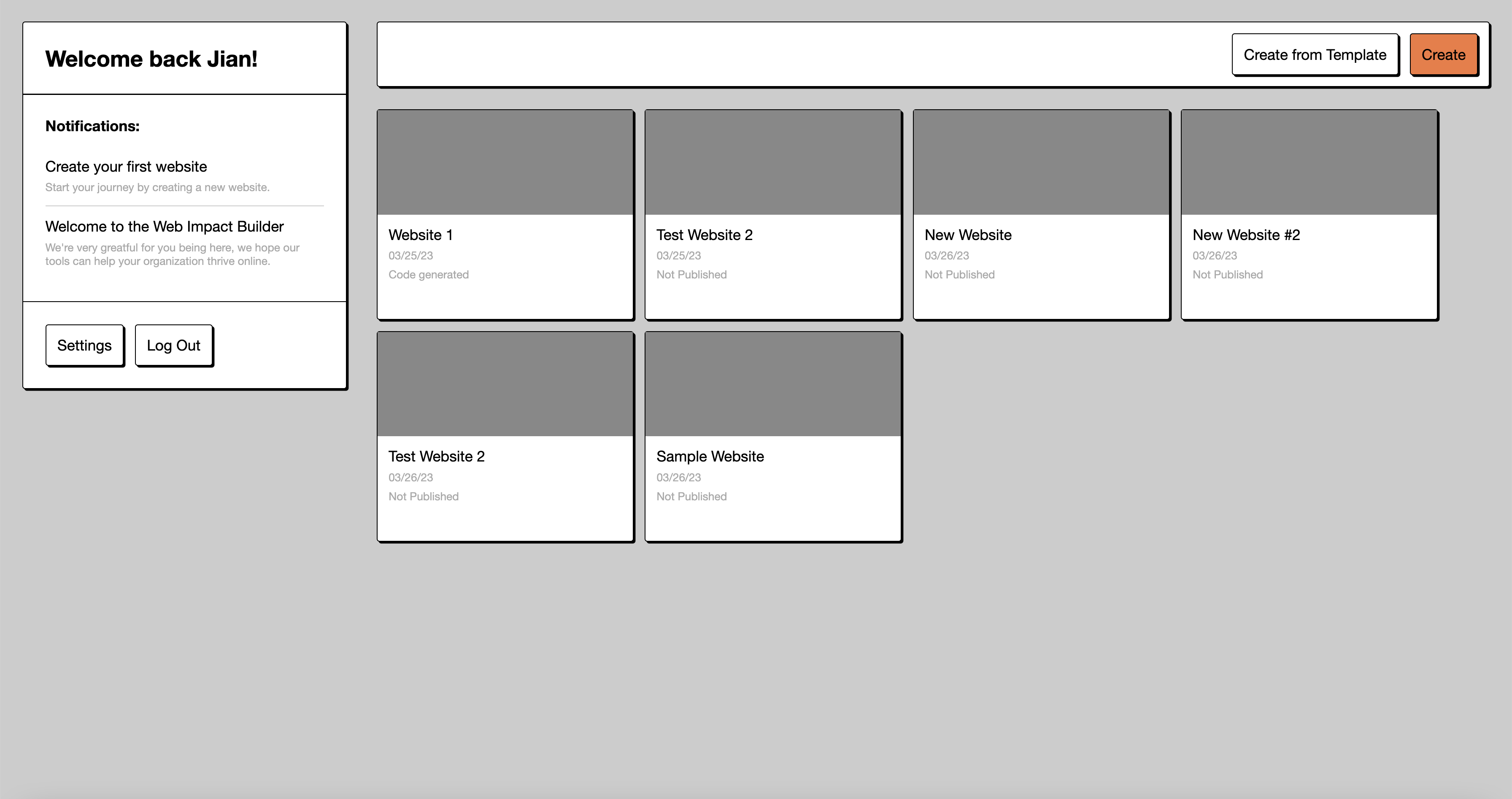Click the New Website title
This screenshot has width=1512, height=799.
point(967,235)
